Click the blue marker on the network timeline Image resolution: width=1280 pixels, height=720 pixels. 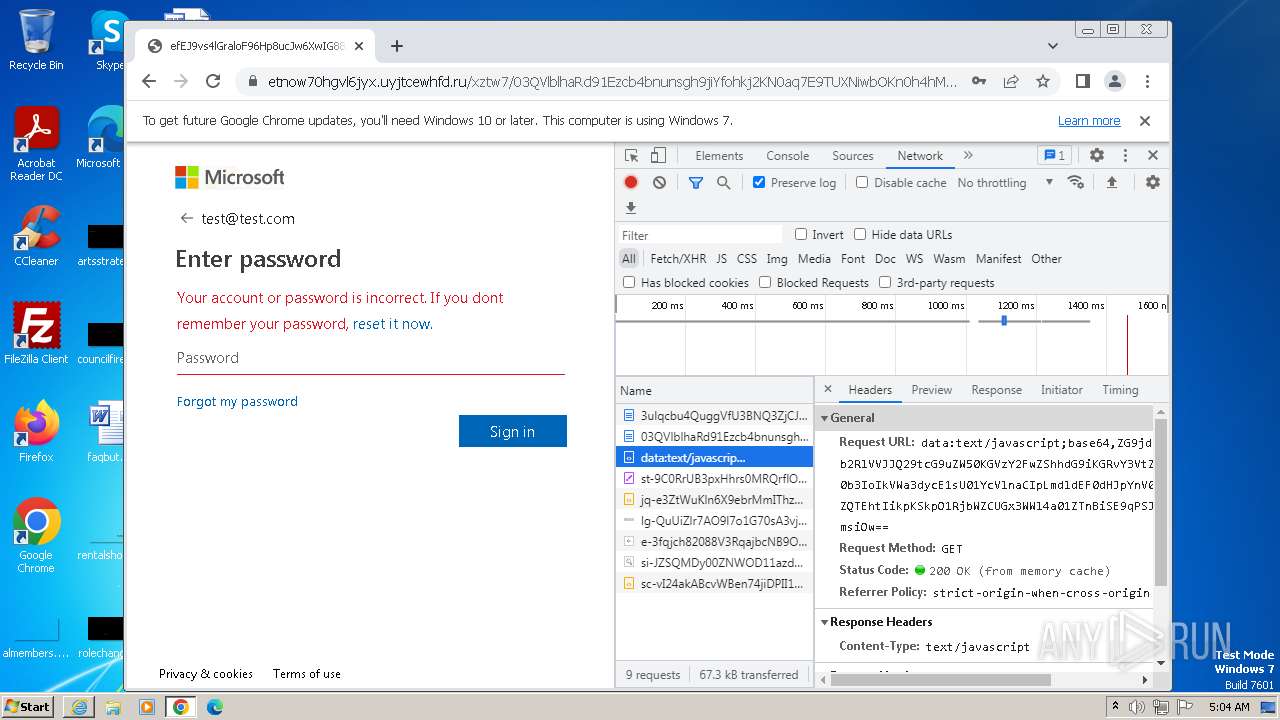(1004, 320)
